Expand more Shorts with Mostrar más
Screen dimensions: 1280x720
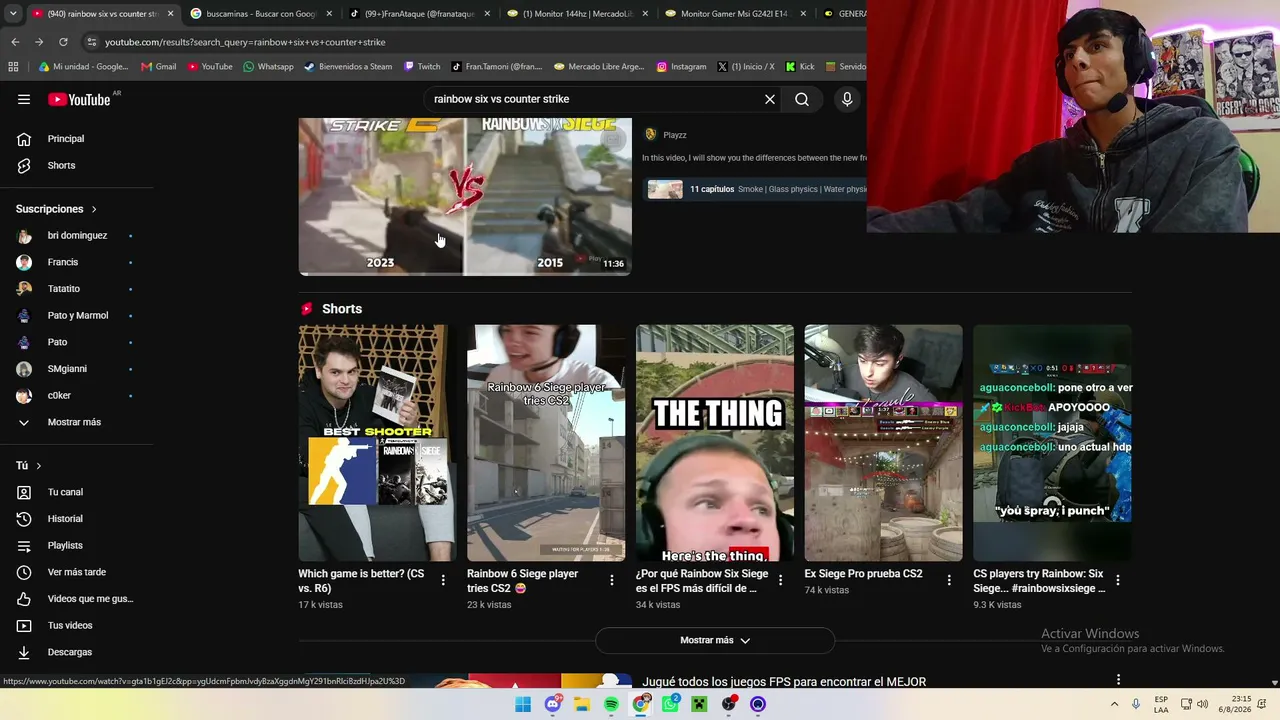pyautogui.click(x=715, y=640)
